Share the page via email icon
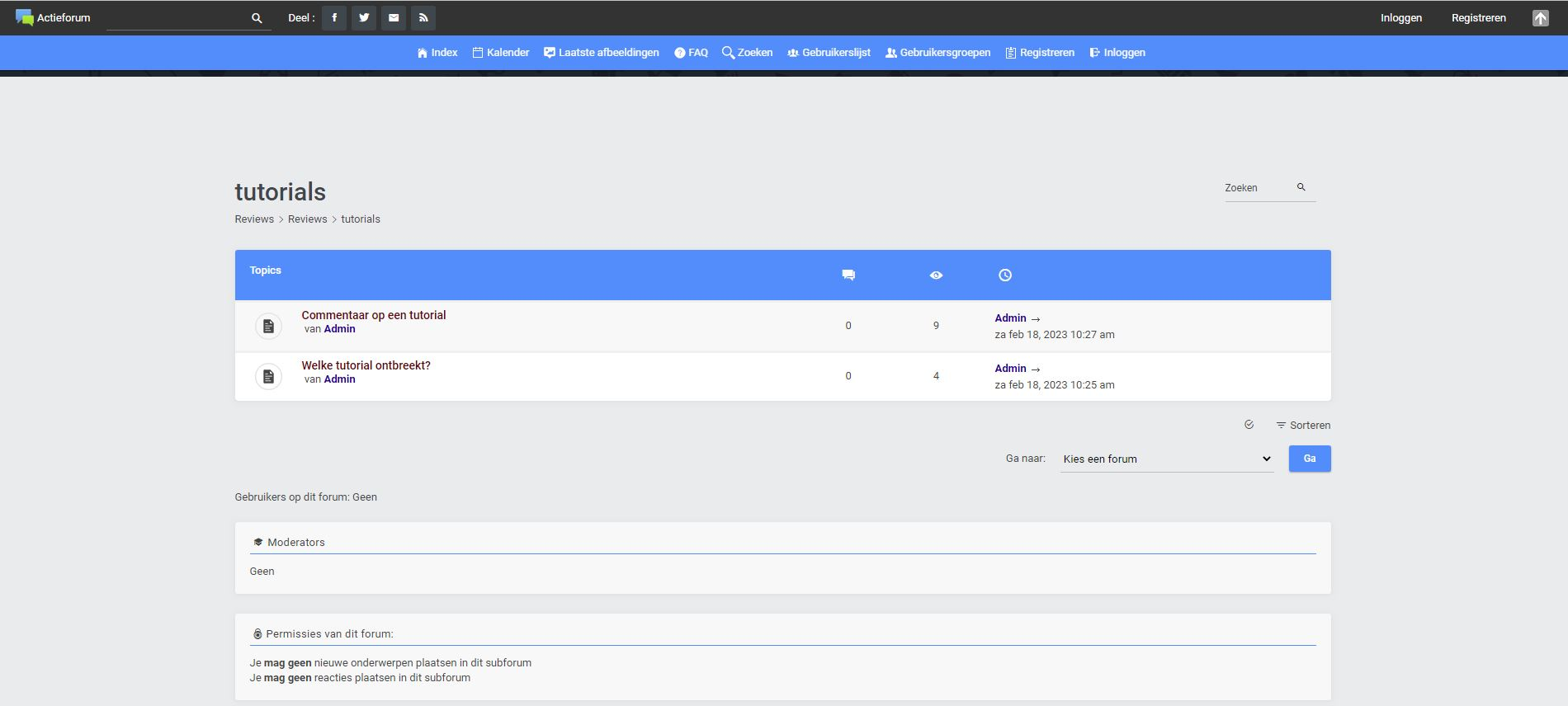The width and height of the screenshot is (1568, 706). coord(394,17)
